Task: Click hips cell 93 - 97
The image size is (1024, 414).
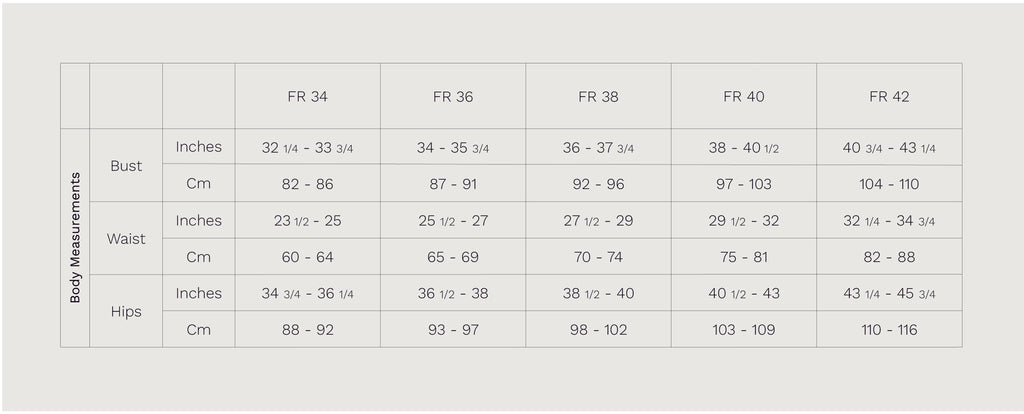Action: pos(453,330)
